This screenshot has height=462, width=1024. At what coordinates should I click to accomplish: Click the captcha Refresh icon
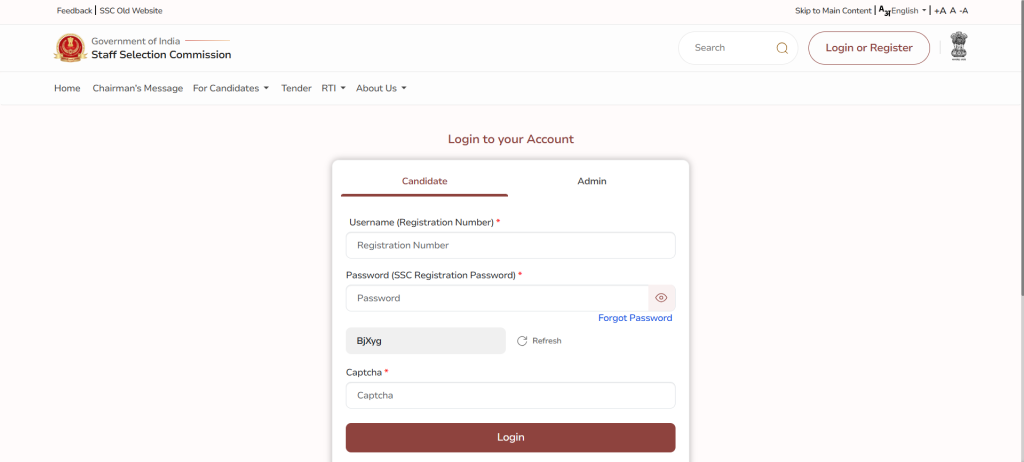[x=522, y=341]
